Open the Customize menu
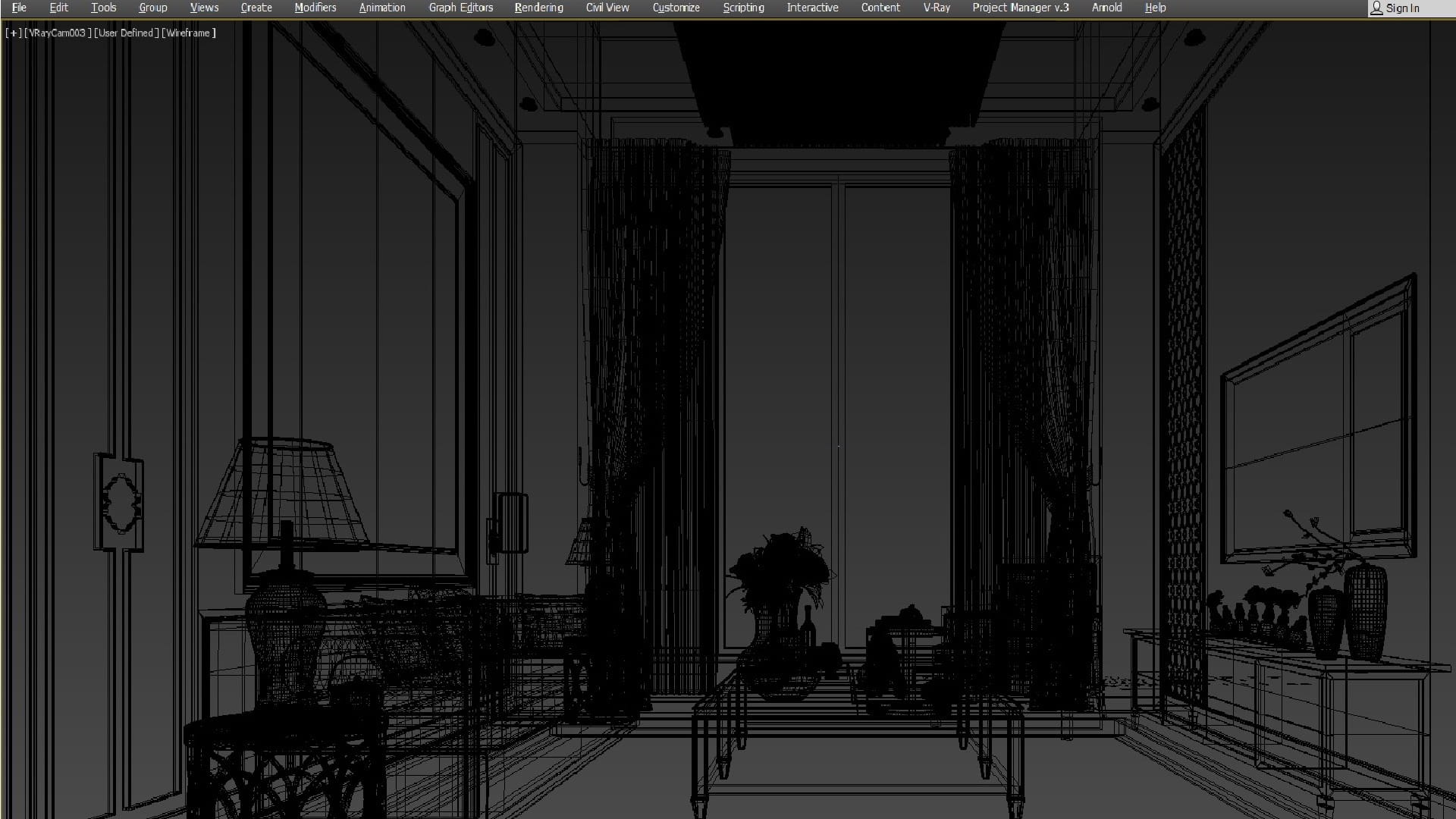The image size is (1456, 819). (x=676, y=8)
